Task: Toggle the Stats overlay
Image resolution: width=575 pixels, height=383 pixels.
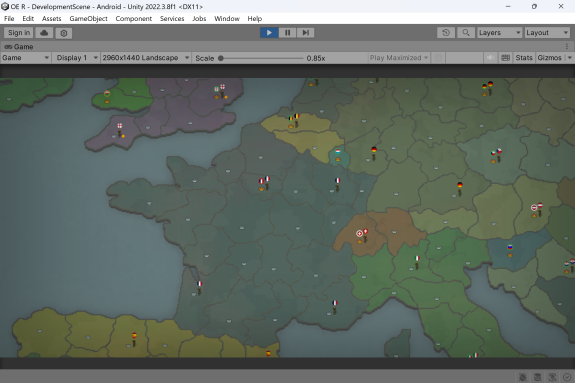Action: tap(524, 58)
